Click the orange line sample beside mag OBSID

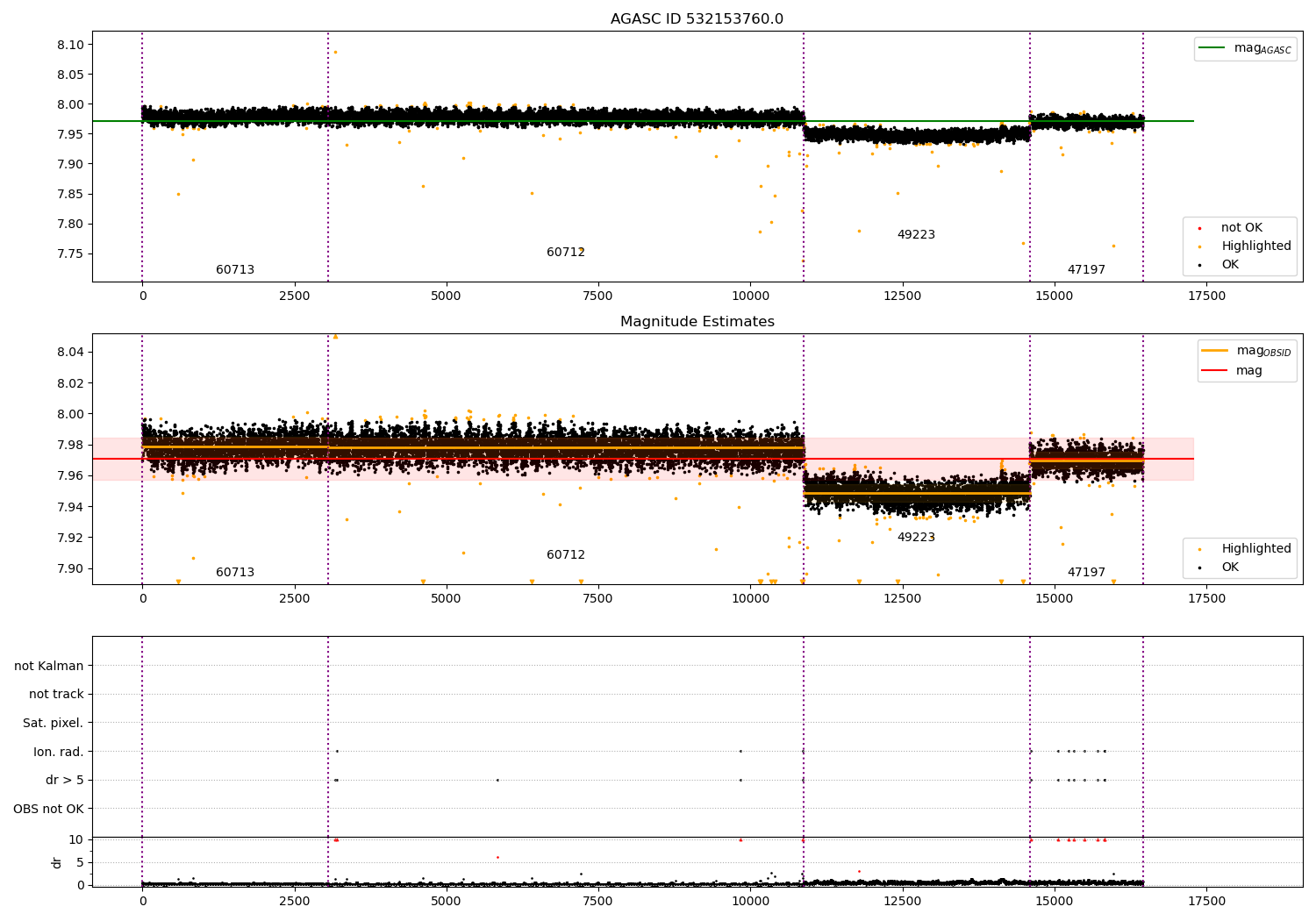click(1215, 350)
